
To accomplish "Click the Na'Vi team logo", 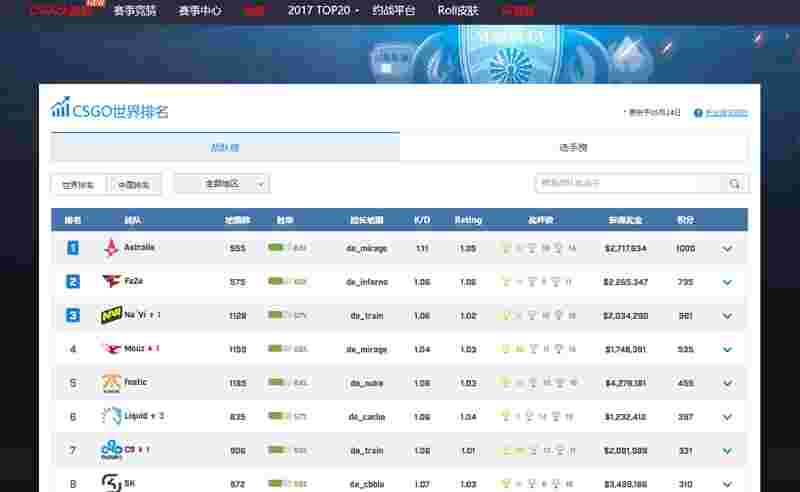I will pyautogui.click(x=111, y=315).
